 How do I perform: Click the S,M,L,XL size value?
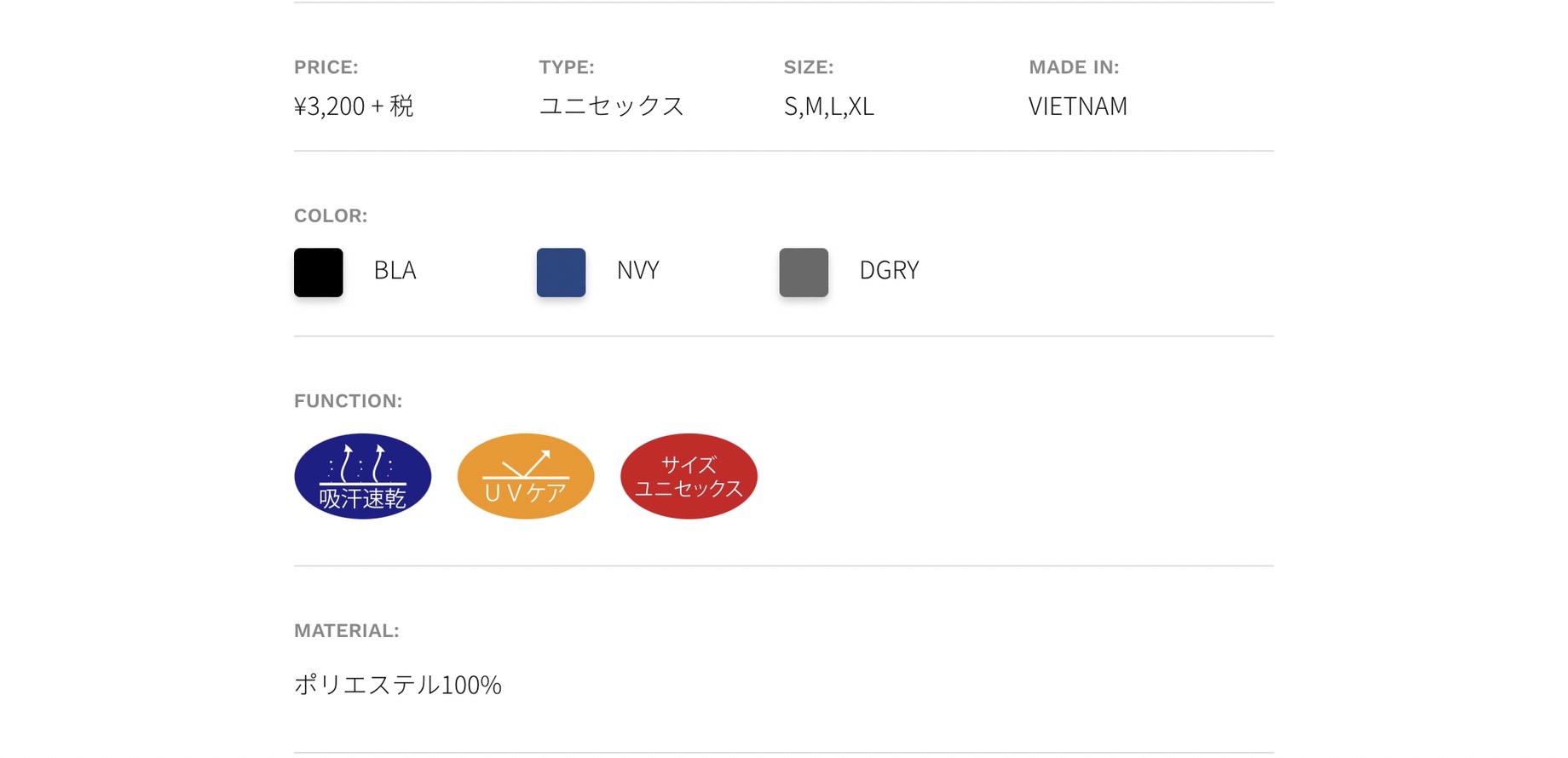point(829,106)
